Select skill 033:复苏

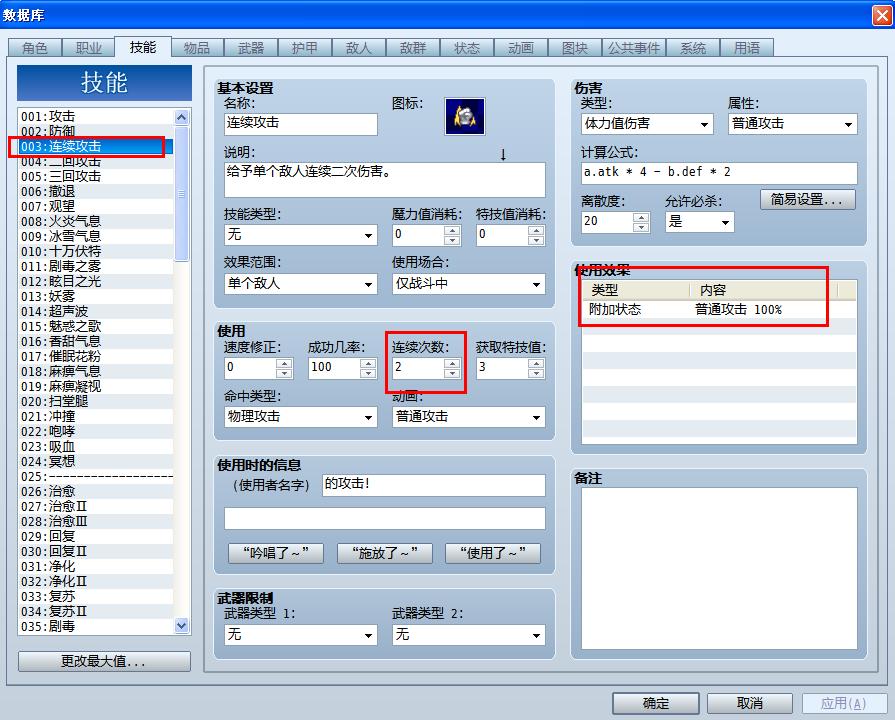pyautogui.click(x=96, y=597)
